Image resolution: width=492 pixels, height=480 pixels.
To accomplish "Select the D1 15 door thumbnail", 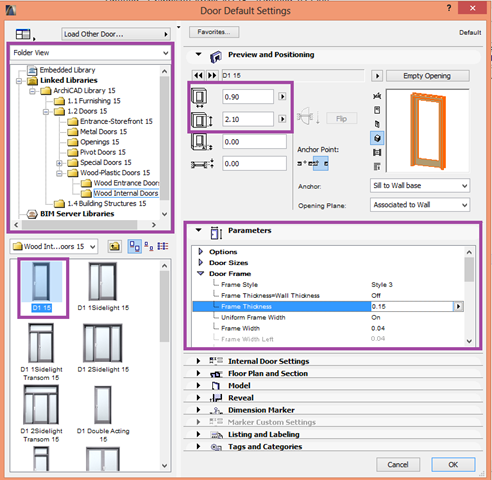I will point(42,287).
